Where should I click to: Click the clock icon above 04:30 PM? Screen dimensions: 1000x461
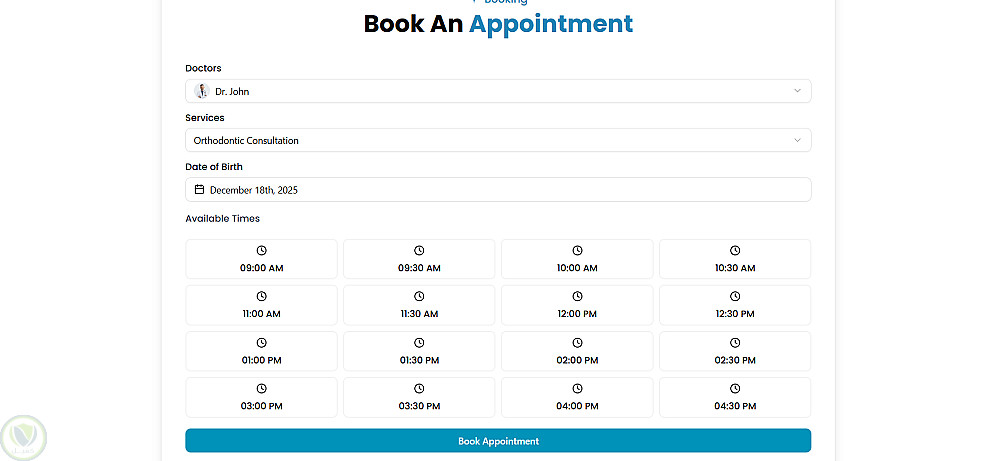[735, 388]
